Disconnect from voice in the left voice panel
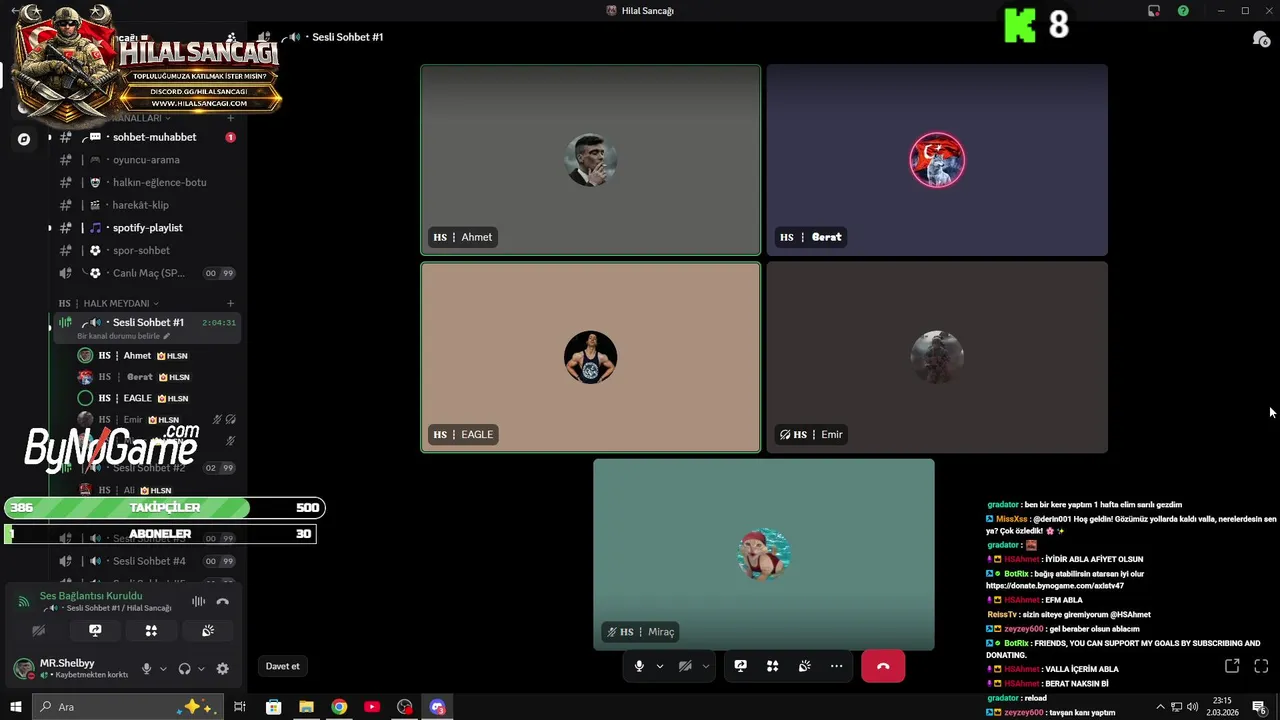 (223, 601)
